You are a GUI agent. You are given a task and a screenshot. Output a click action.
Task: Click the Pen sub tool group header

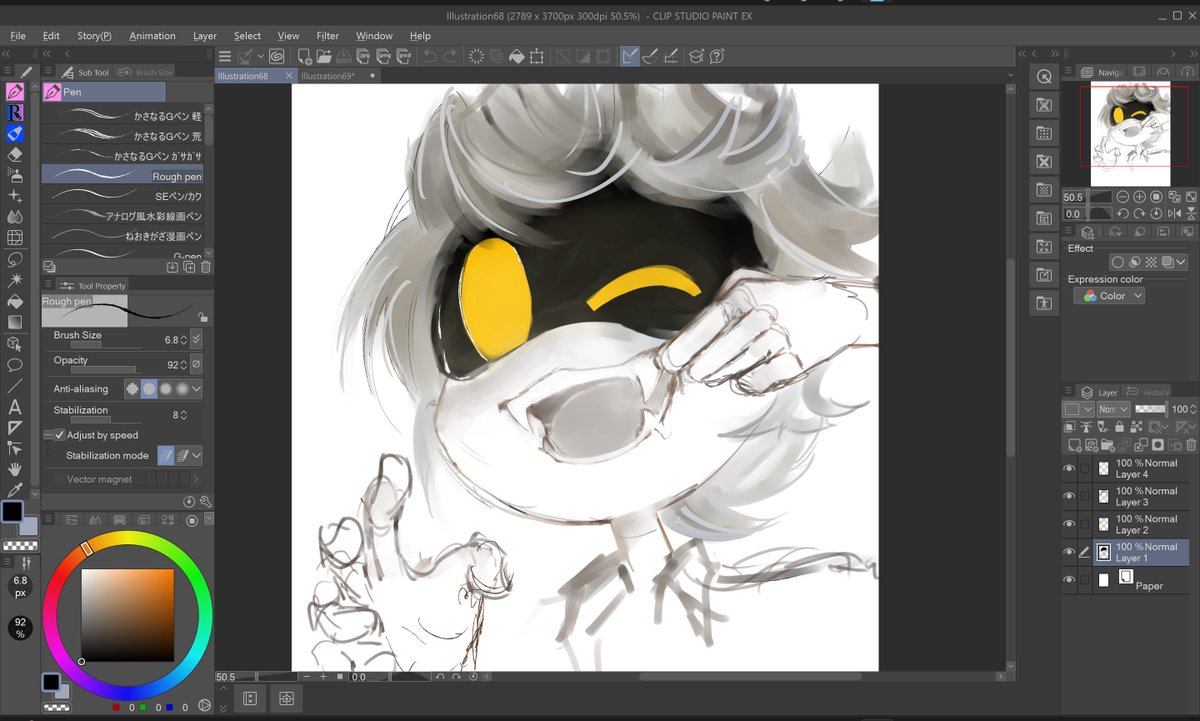[x=104, y=92]
